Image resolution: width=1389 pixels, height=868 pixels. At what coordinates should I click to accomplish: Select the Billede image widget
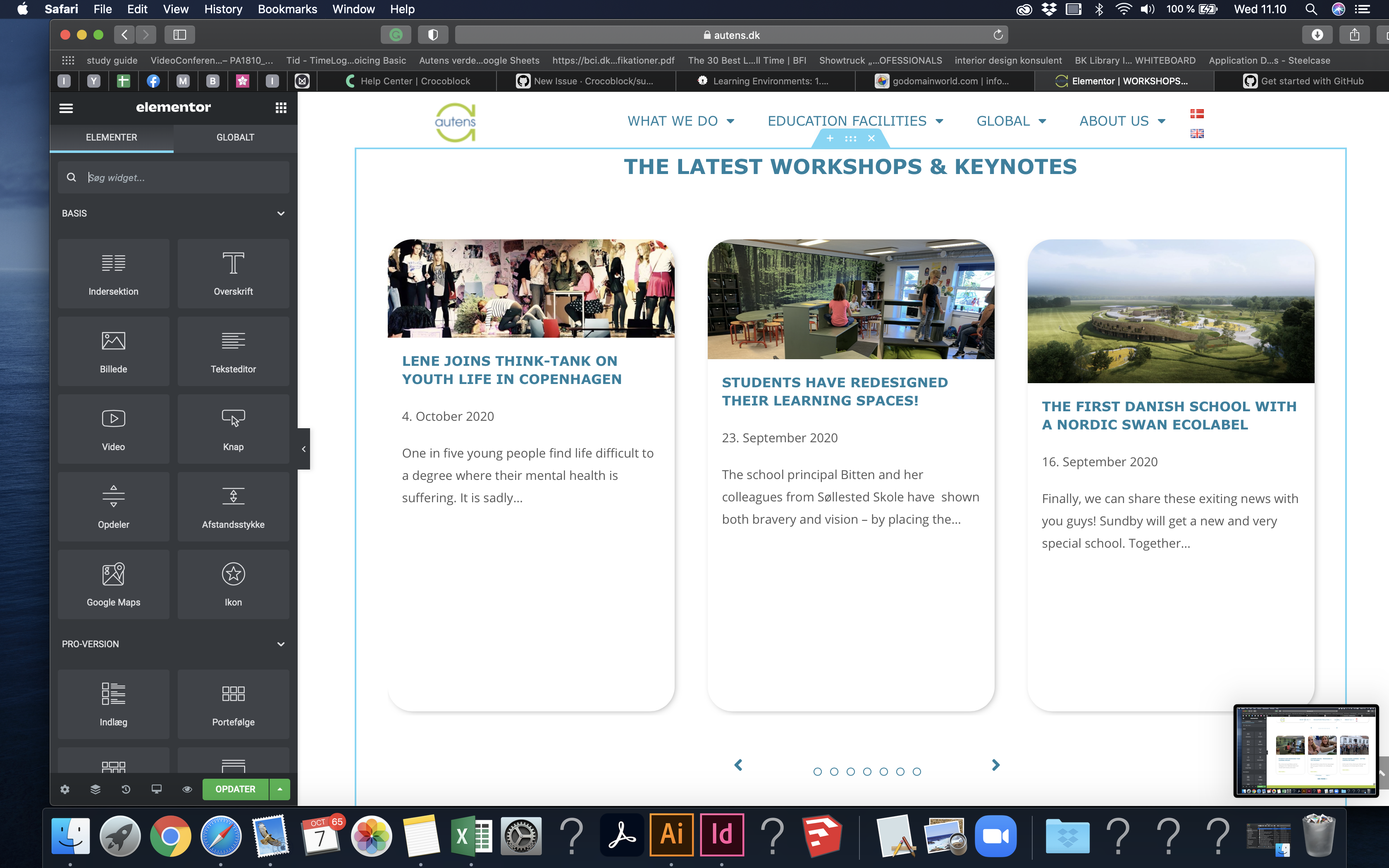pos(114,351)
